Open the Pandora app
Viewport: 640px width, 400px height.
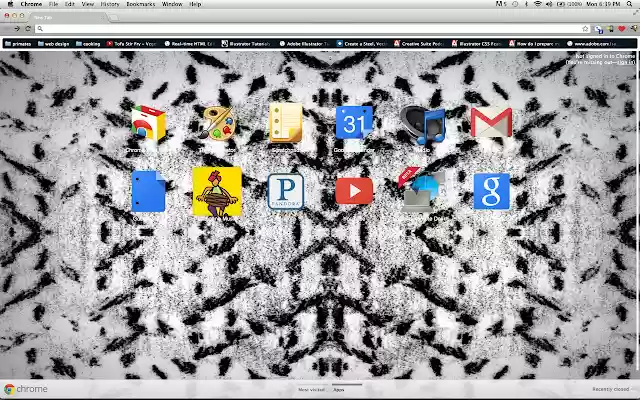click(x=286, y=191)
